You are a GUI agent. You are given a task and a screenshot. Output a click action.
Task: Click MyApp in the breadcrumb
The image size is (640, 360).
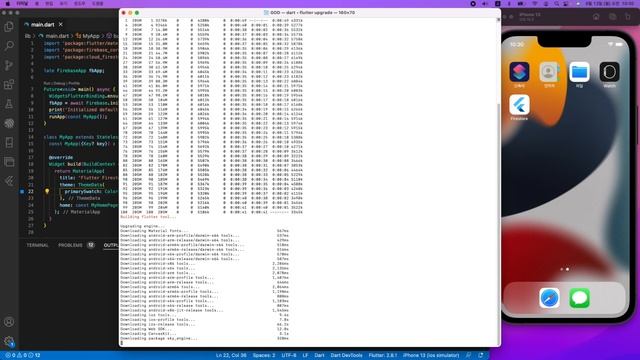[91, 36]
